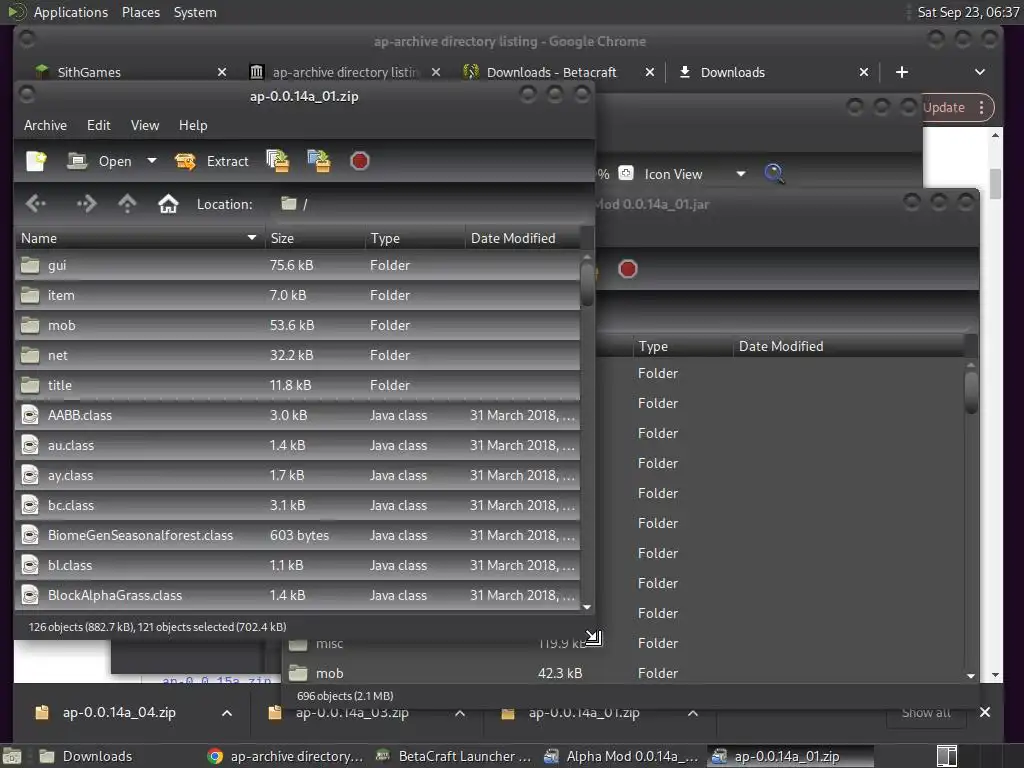Sort by Date Modified in jar window
1024x768 pixels.
[849, 346]
